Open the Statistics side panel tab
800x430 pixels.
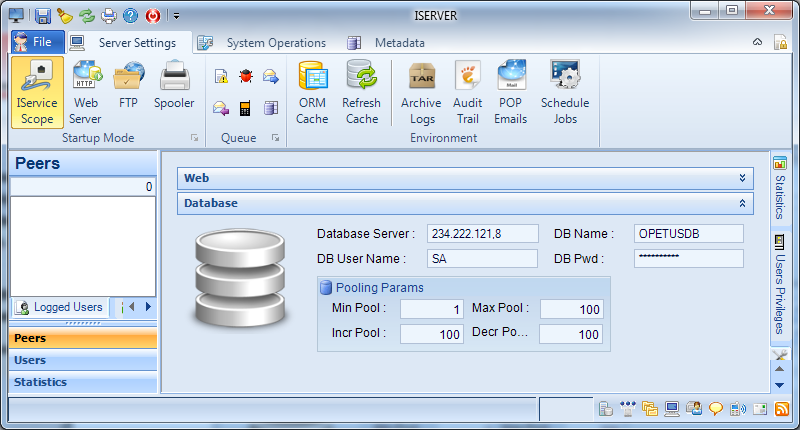click(780, 189)
